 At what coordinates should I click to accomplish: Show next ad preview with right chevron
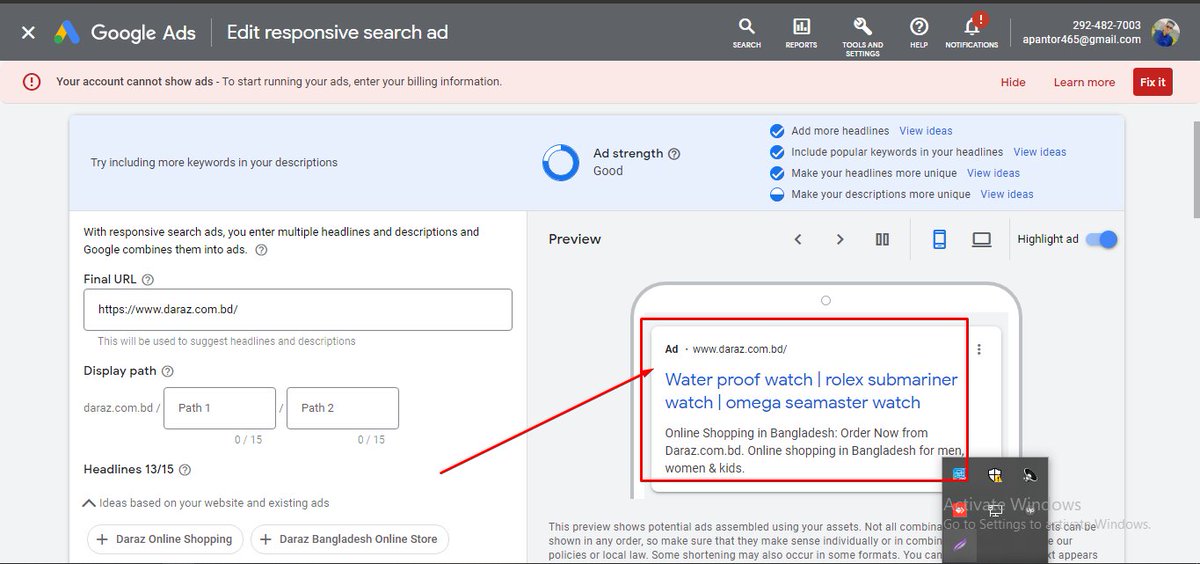pos(840,240)
